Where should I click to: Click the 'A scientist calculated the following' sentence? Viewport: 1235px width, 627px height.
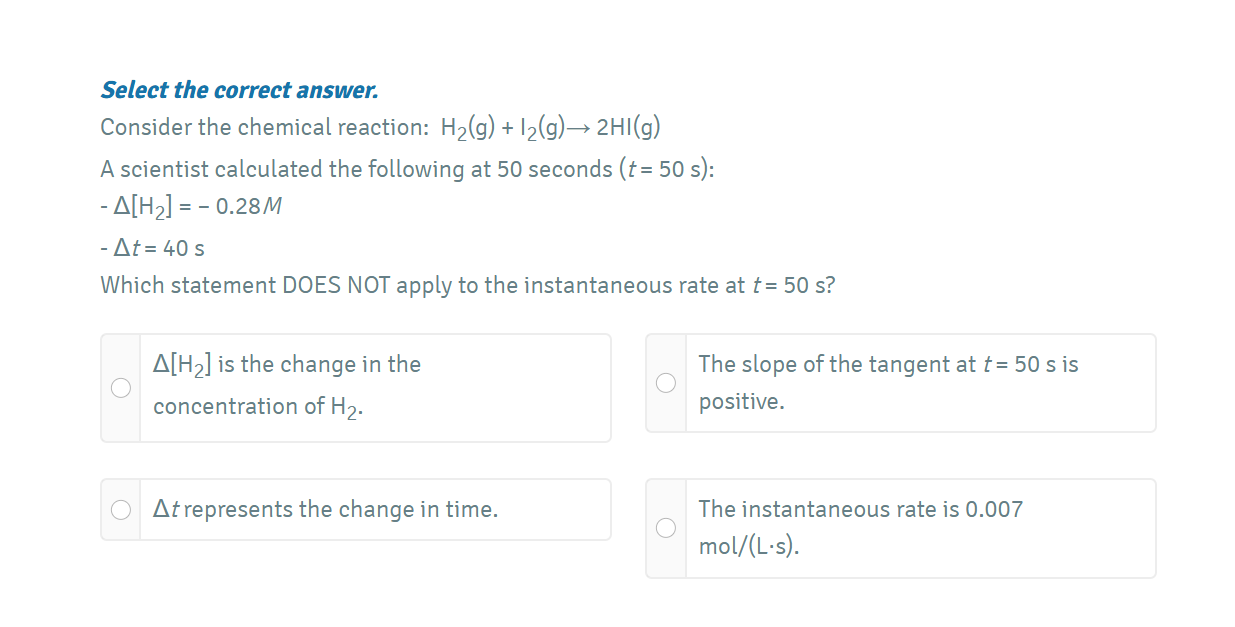coord(407,169)
